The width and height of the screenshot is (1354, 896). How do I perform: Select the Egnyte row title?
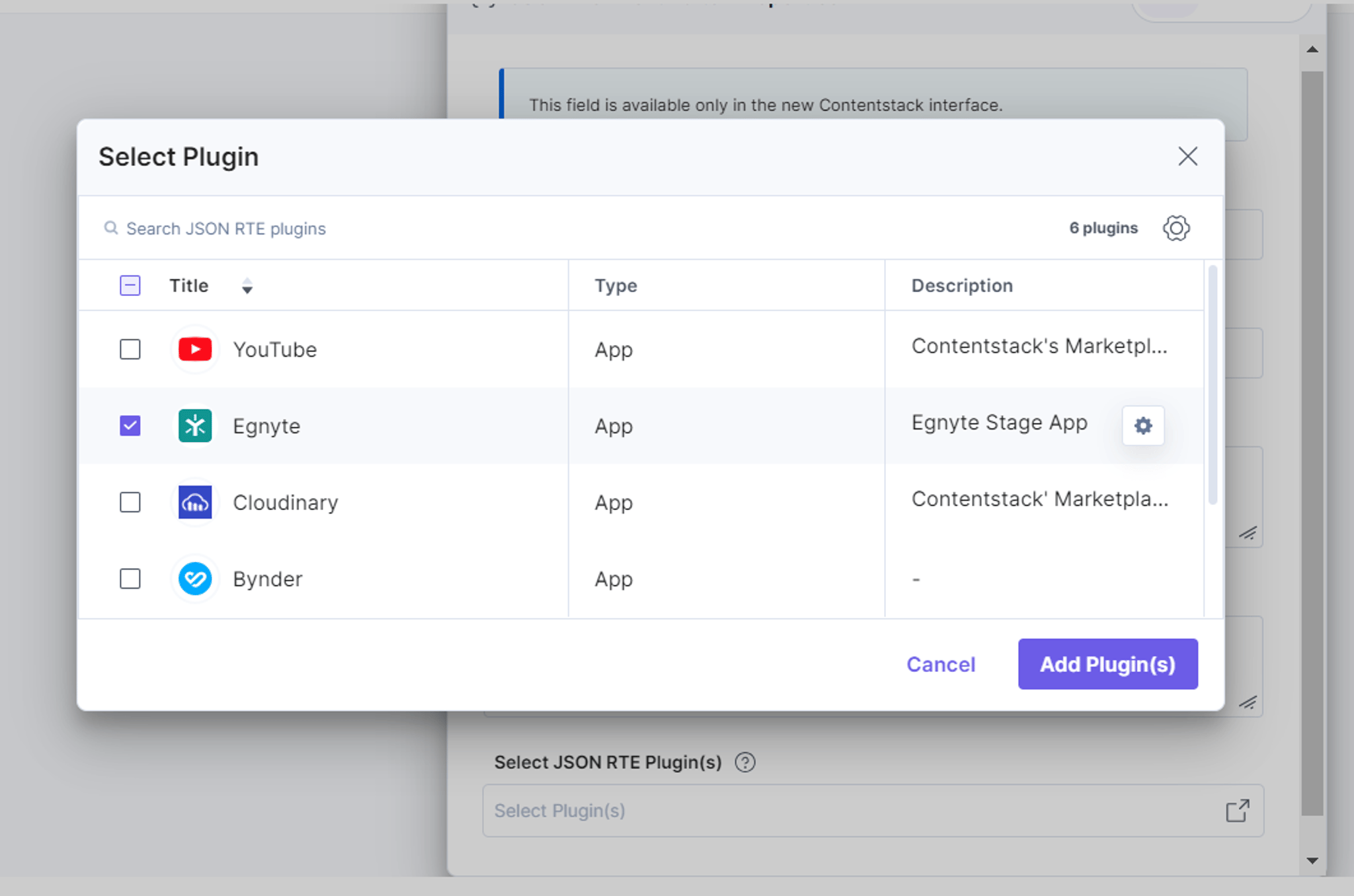(x=266, y=426)
